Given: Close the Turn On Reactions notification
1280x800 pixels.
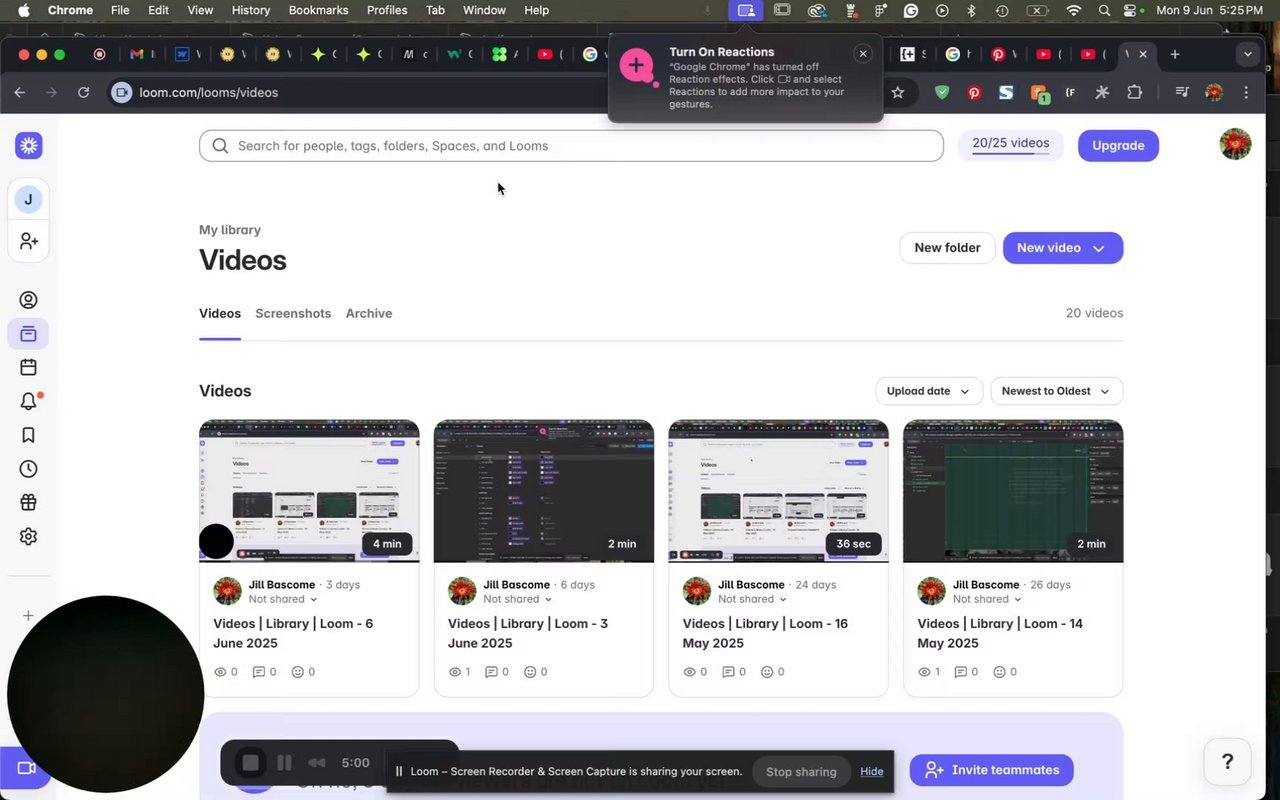Looking at the screenshot, I should click(x=863, y=54).
